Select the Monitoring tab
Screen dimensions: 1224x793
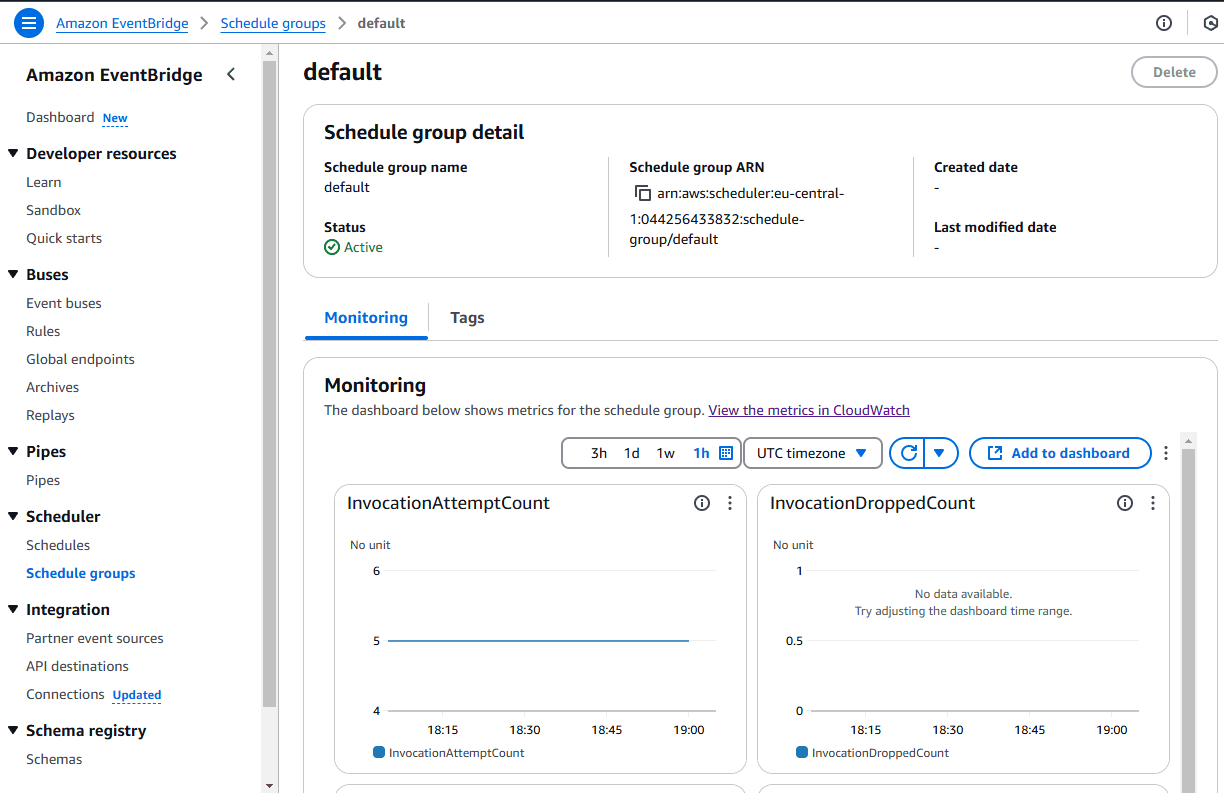coord(366,317)
